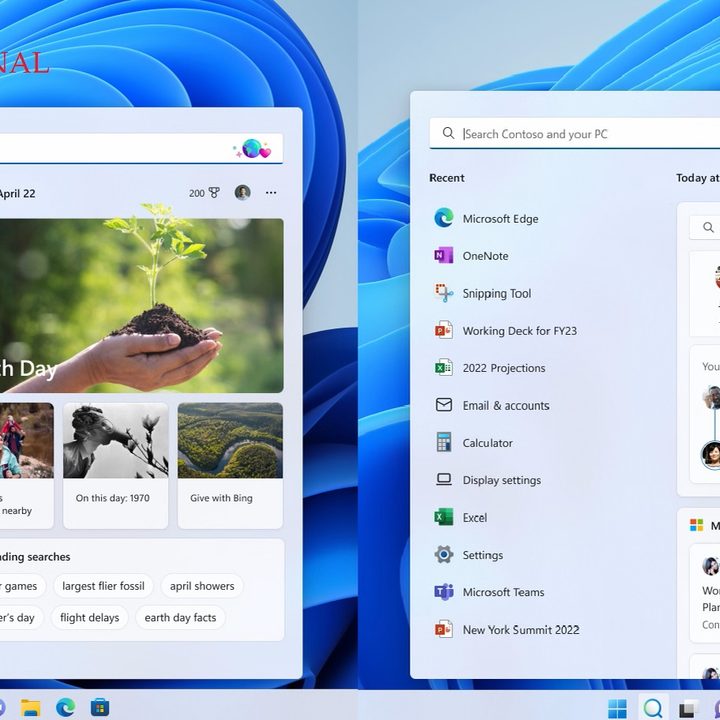Open the hikers card labeled 'nearby'
Viewport: 720px width, 720px height.
point(26,466)
